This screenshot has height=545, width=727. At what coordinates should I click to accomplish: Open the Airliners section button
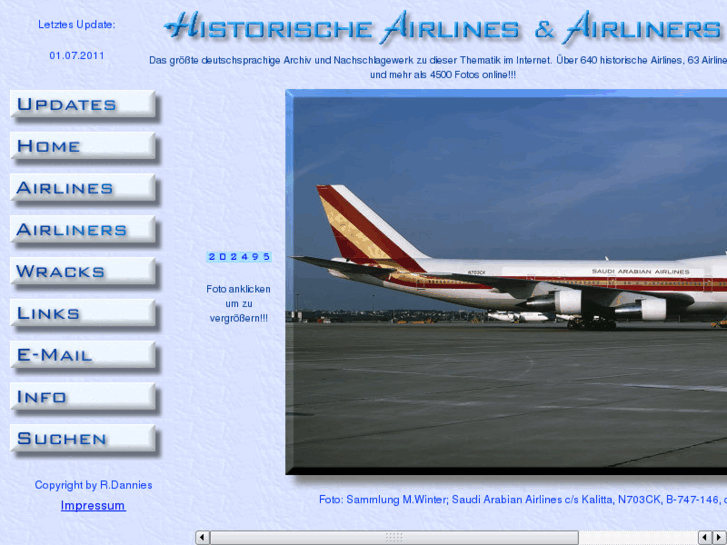tap(84, 230)
